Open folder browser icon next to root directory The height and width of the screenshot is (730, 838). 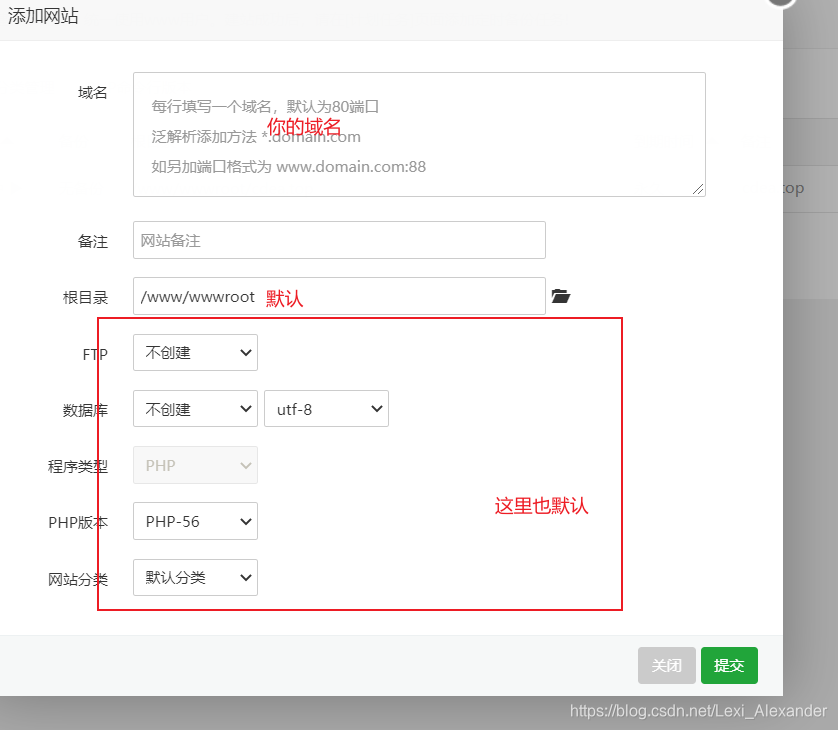click(561, 296)
